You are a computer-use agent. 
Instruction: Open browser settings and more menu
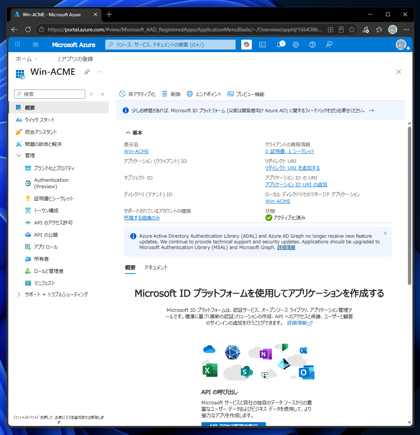[x=406, y=30]
